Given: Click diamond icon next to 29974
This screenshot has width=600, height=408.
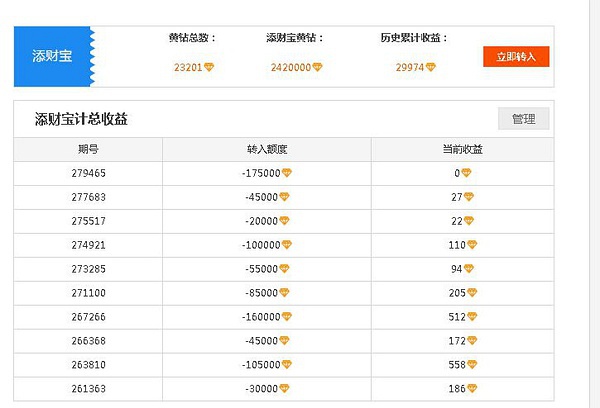Looking at the screenshot, I should tap(430, 67).
